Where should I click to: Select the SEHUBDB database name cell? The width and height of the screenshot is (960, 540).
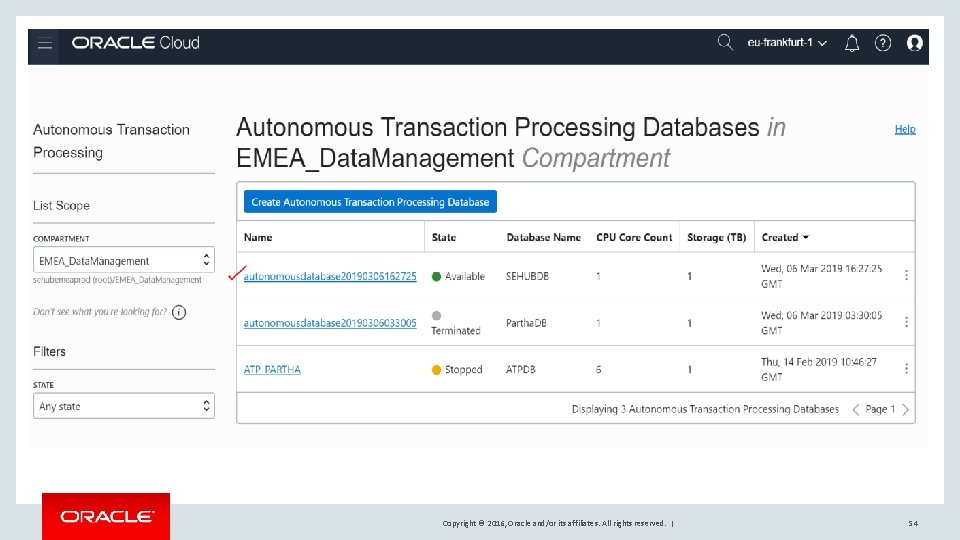[527, 276]
